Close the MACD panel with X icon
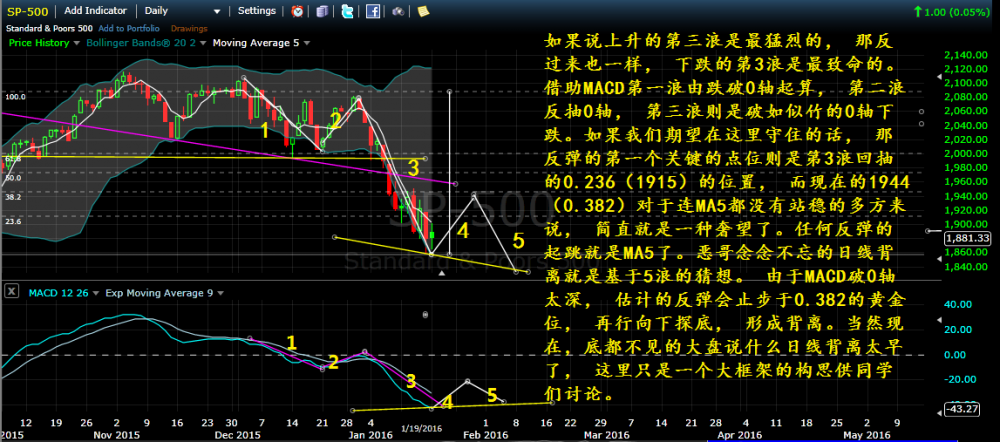Screen dimensions: 1000x442 [12, 291]
